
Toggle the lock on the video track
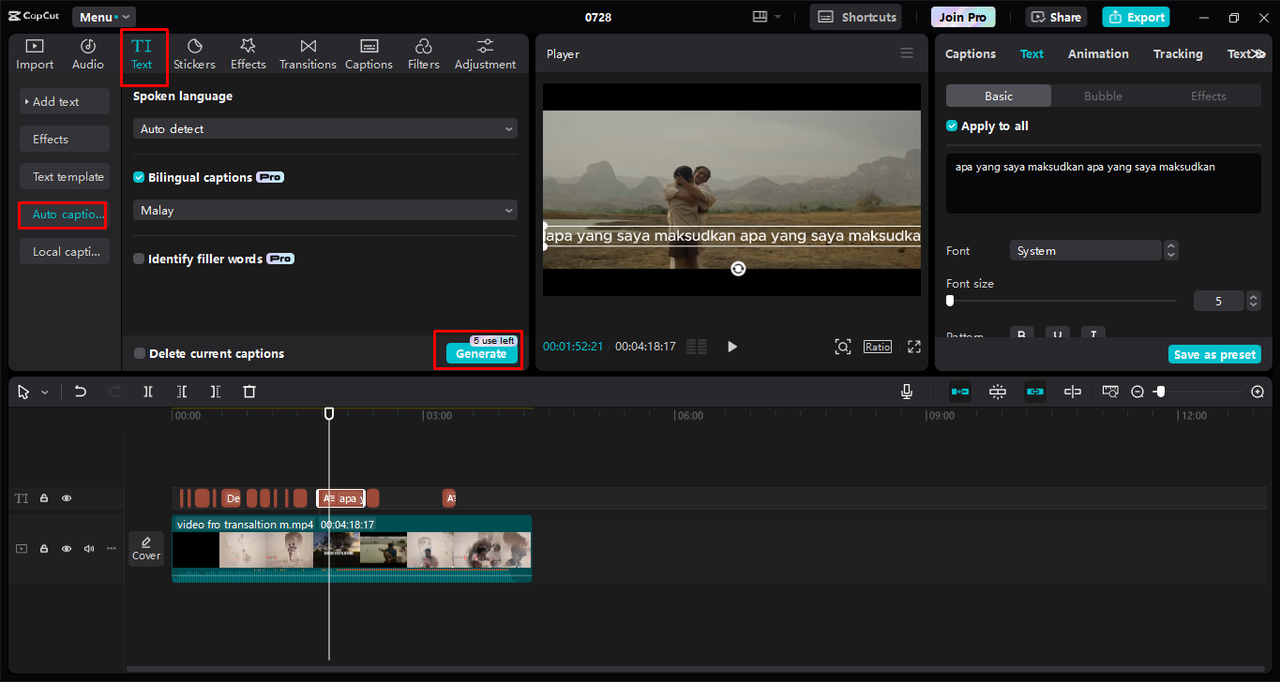coord(44,549)
